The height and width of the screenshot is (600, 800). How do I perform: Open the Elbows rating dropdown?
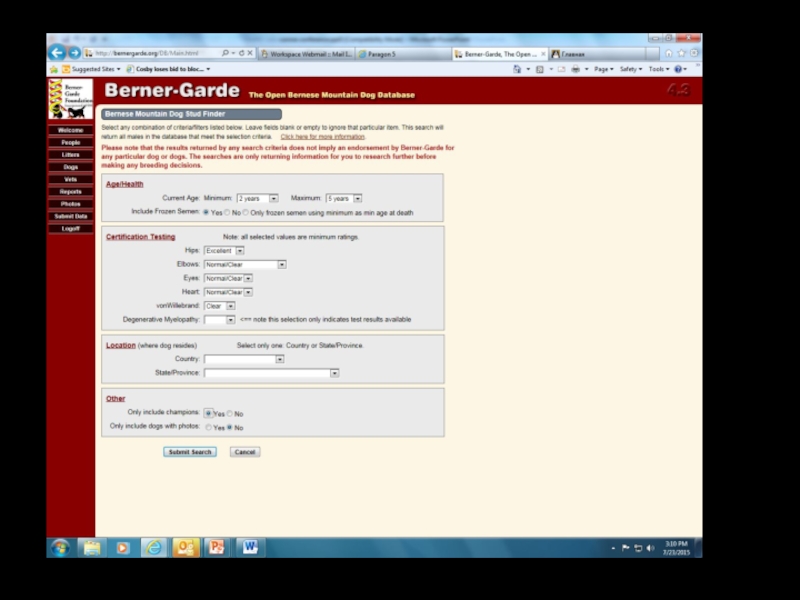245,265
